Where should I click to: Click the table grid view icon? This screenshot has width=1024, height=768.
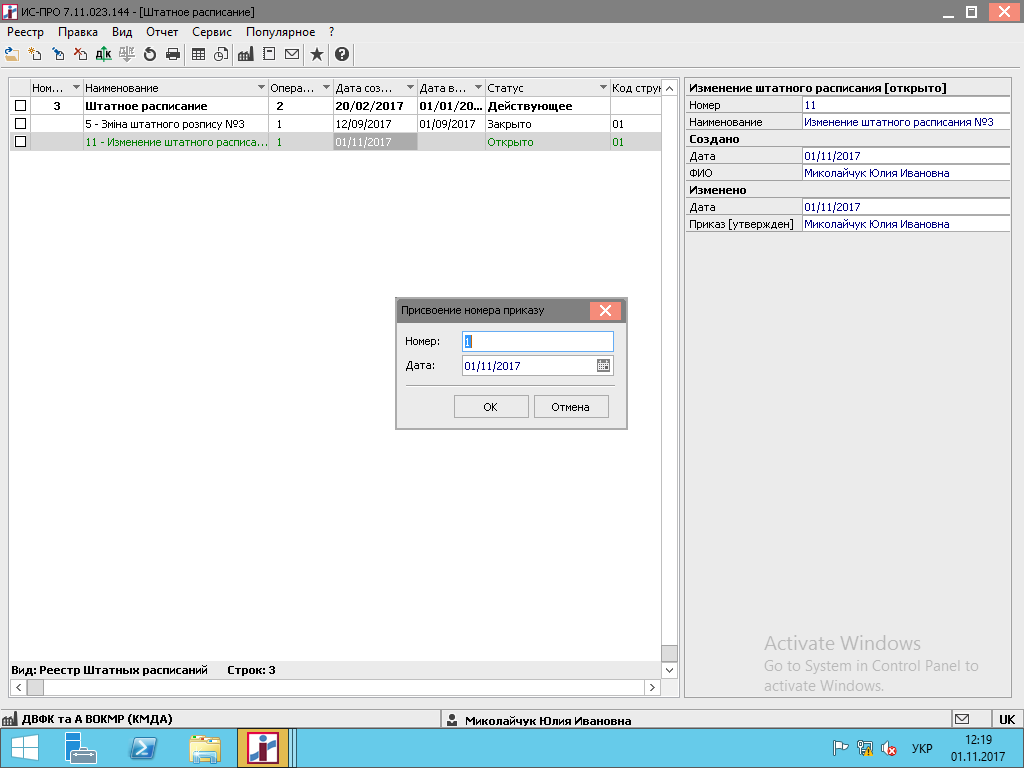(198, 54)
